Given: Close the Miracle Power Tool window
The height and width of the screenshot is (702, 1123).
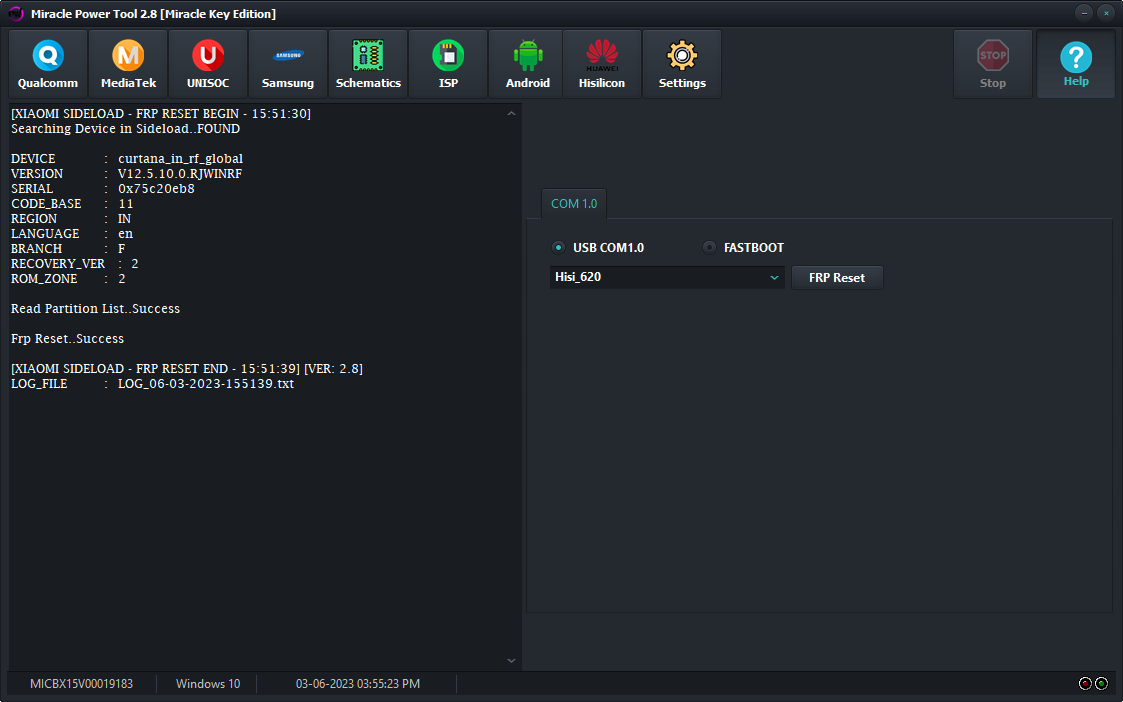Looking at the screenshot, I should [1106, 13].
